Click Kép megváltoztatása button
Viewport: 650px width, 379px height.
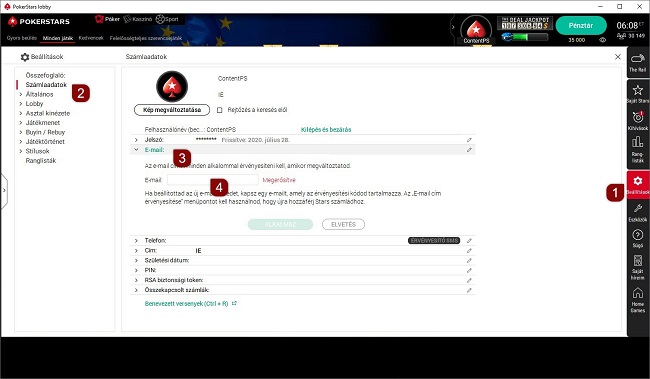coord(172,110)
